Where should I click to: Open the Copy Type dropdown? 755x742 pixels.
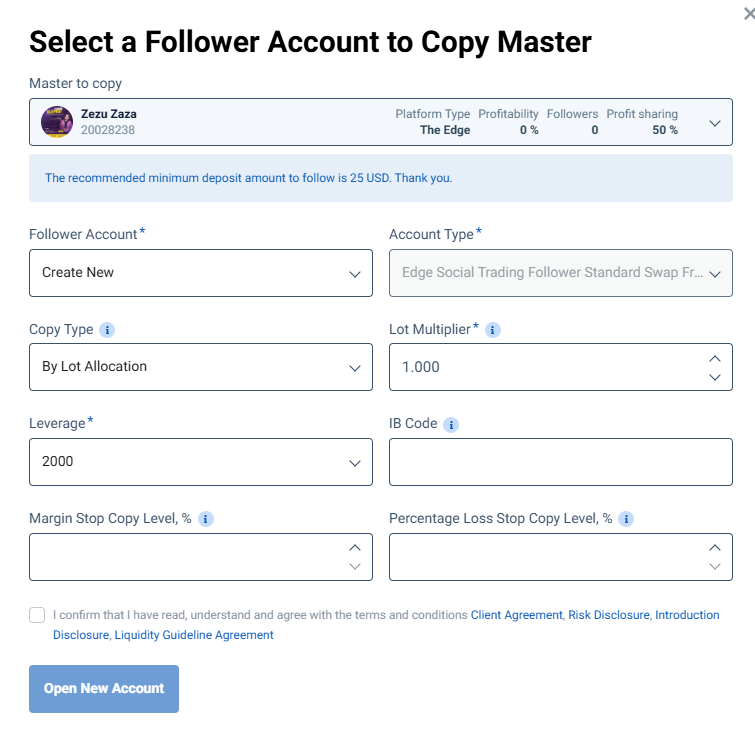[x=201, y=367]
